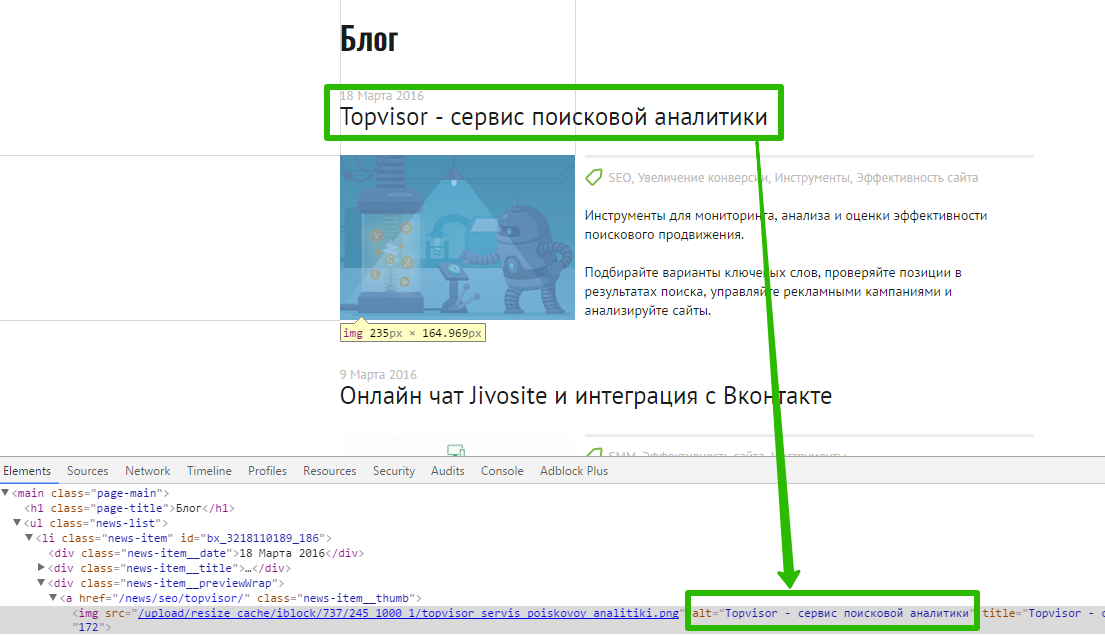The image size is (1105, 636).
Task: Open the Sources tab
Action: click(87, 471)
